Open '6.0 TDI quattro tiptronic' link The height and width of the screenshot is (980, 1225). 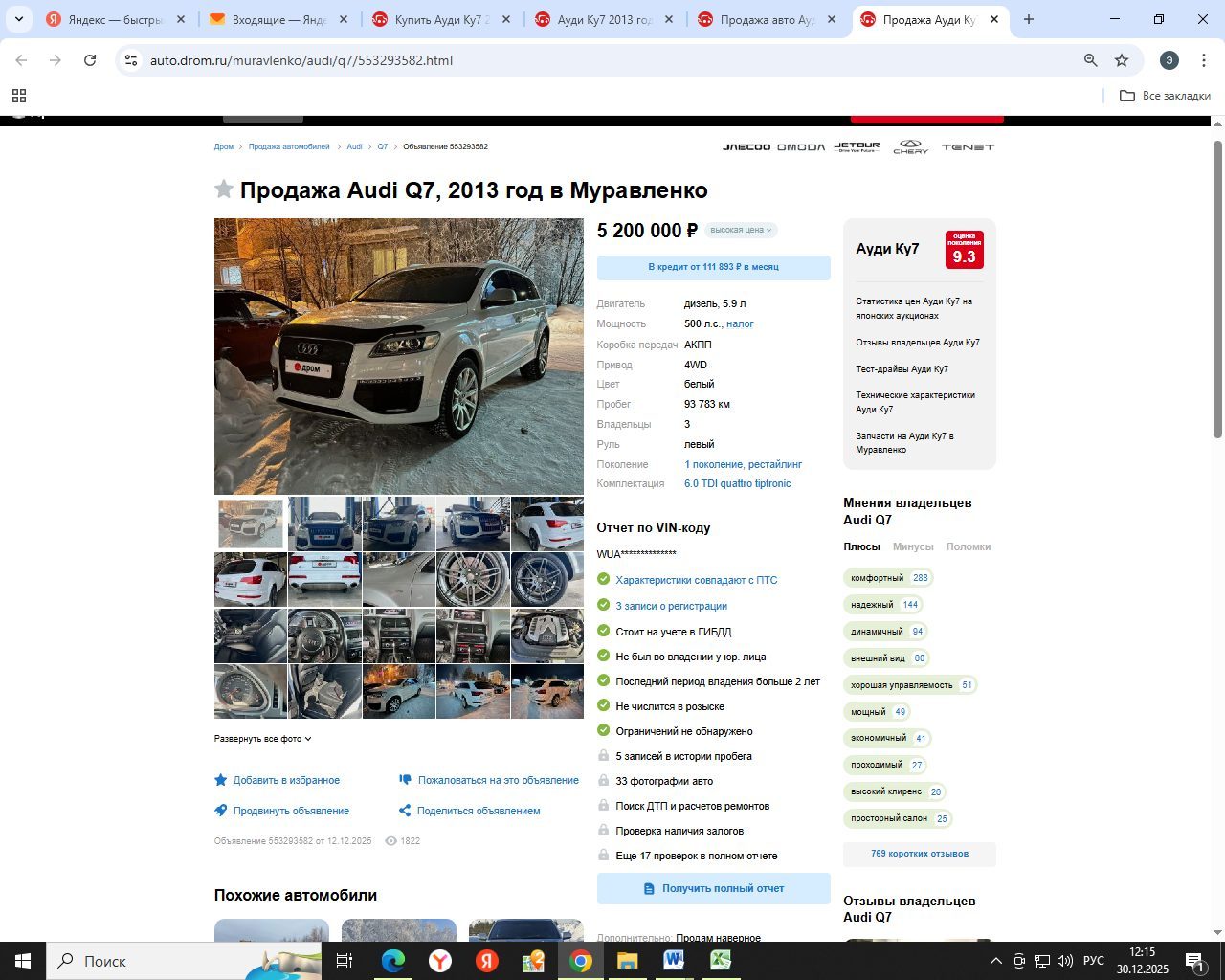point(738,484)
